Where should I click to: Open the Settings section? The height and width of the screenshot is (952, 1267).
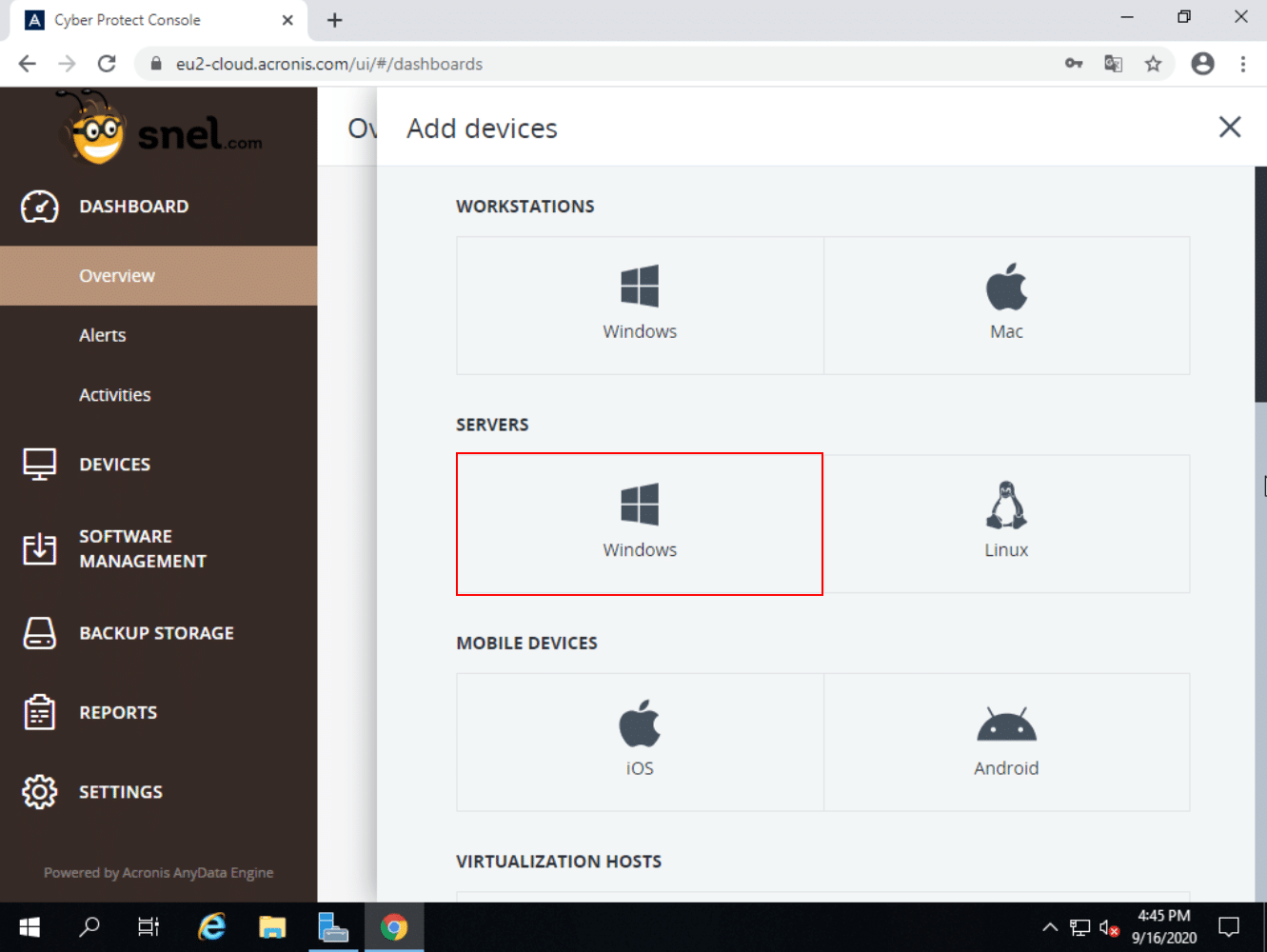120,792
